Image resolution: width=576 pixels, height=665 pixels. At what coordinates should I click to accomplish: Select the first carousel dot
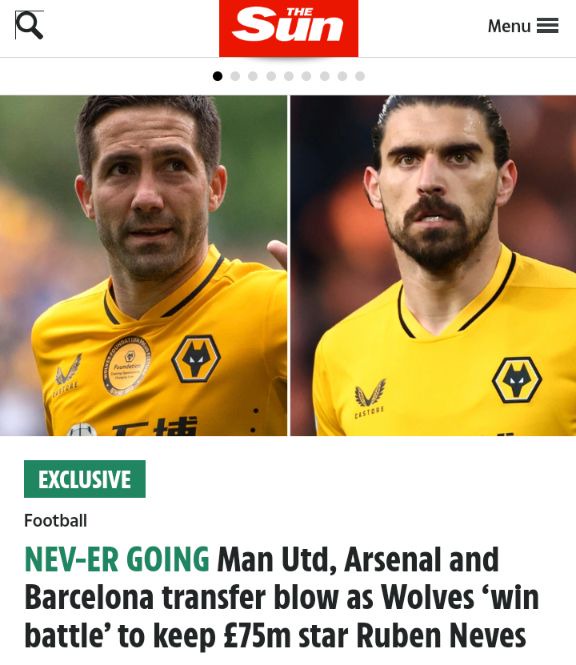pos(218,76)
